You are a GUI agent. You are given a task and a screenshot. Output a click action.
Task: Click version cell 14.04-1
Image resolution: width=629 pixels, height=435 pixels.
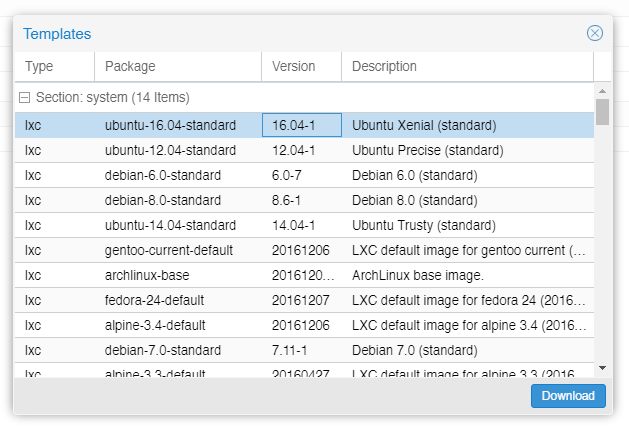[x=302, y=225]
